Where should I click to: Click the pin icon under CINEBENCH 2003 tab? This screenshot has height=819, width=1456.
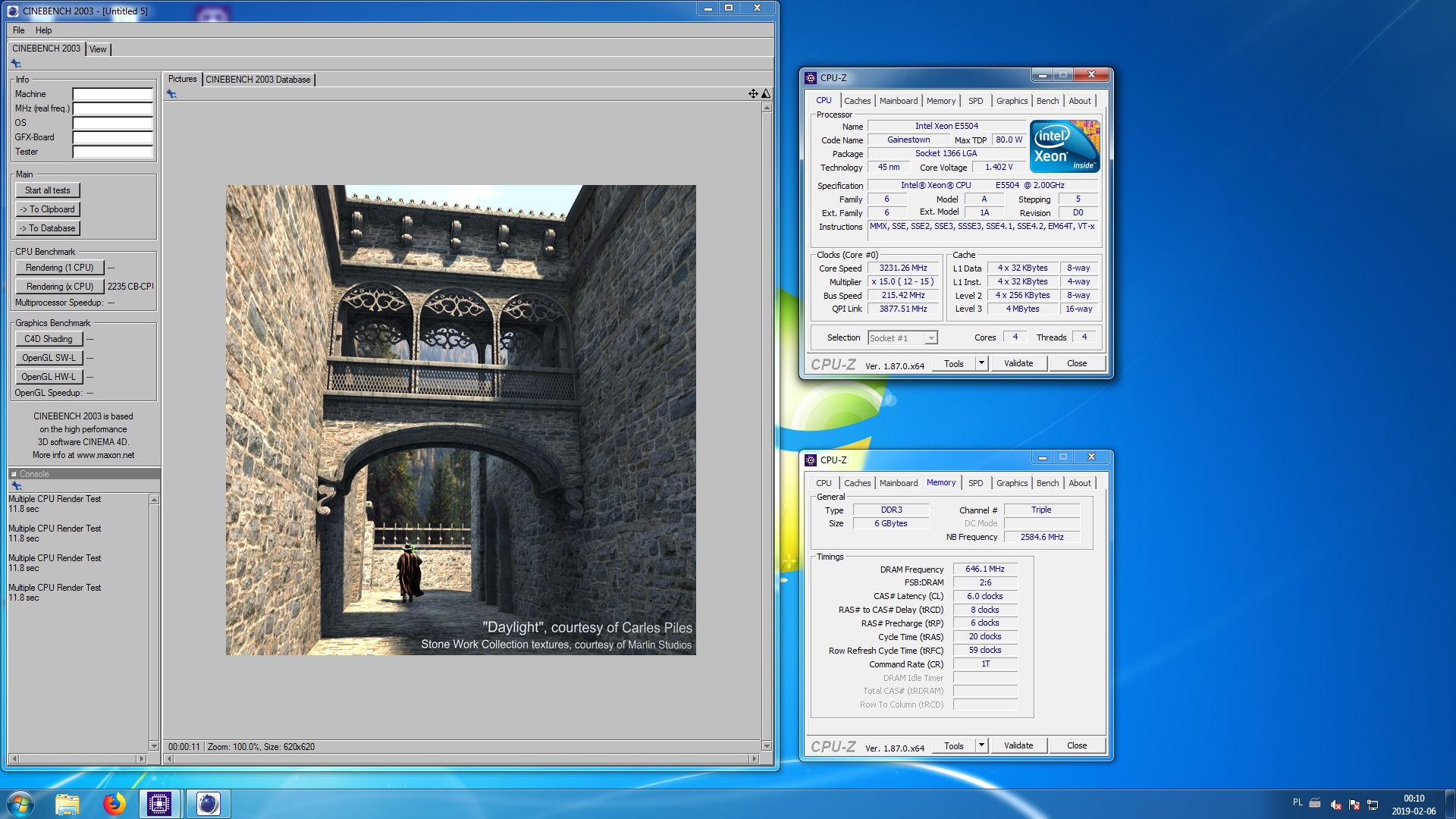point(16,64)
